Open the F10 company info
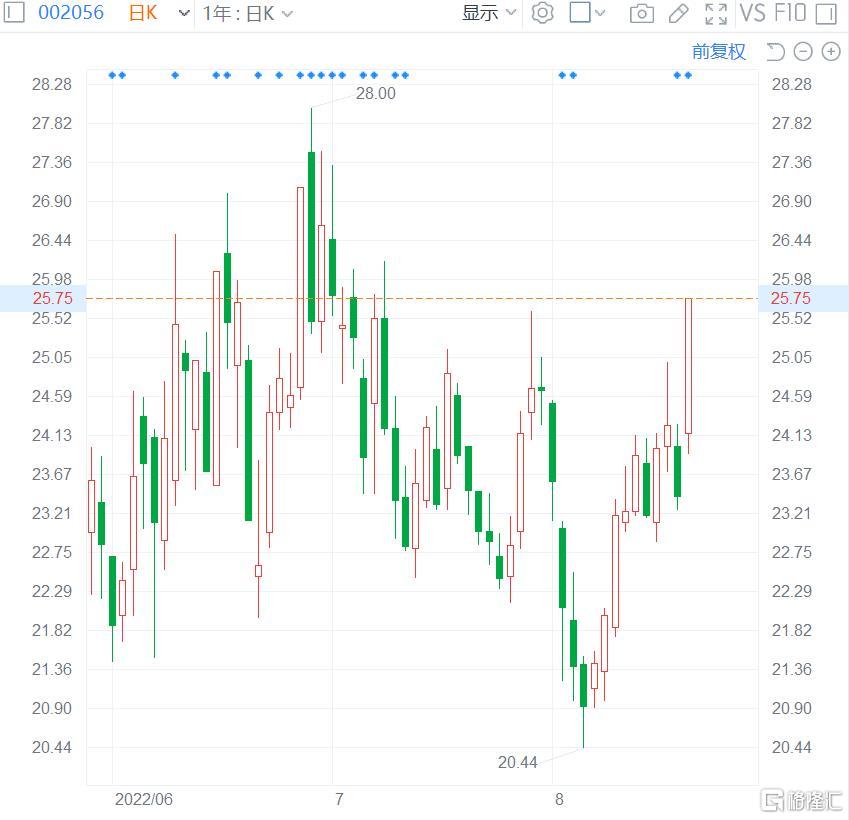Viewport: 849px width, 820px height. click(789, 12)
